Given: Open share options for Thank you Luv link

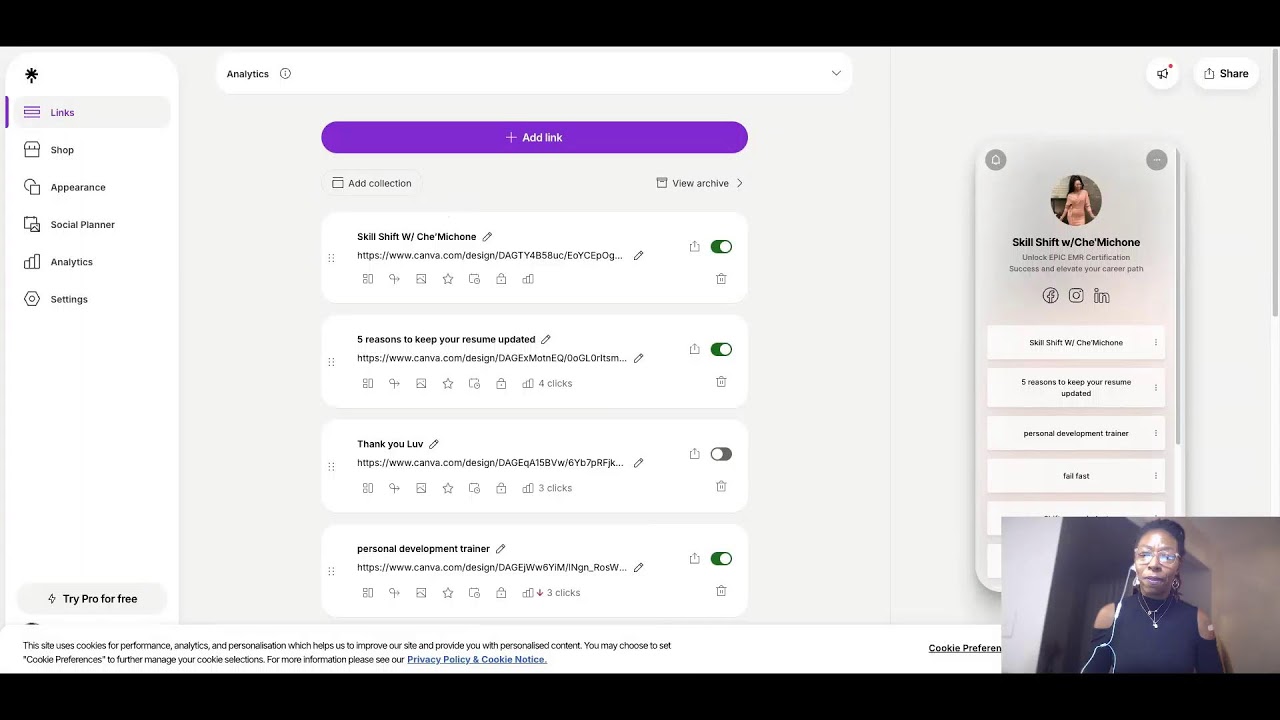Looking at the screenshot, I should [694, 454].
